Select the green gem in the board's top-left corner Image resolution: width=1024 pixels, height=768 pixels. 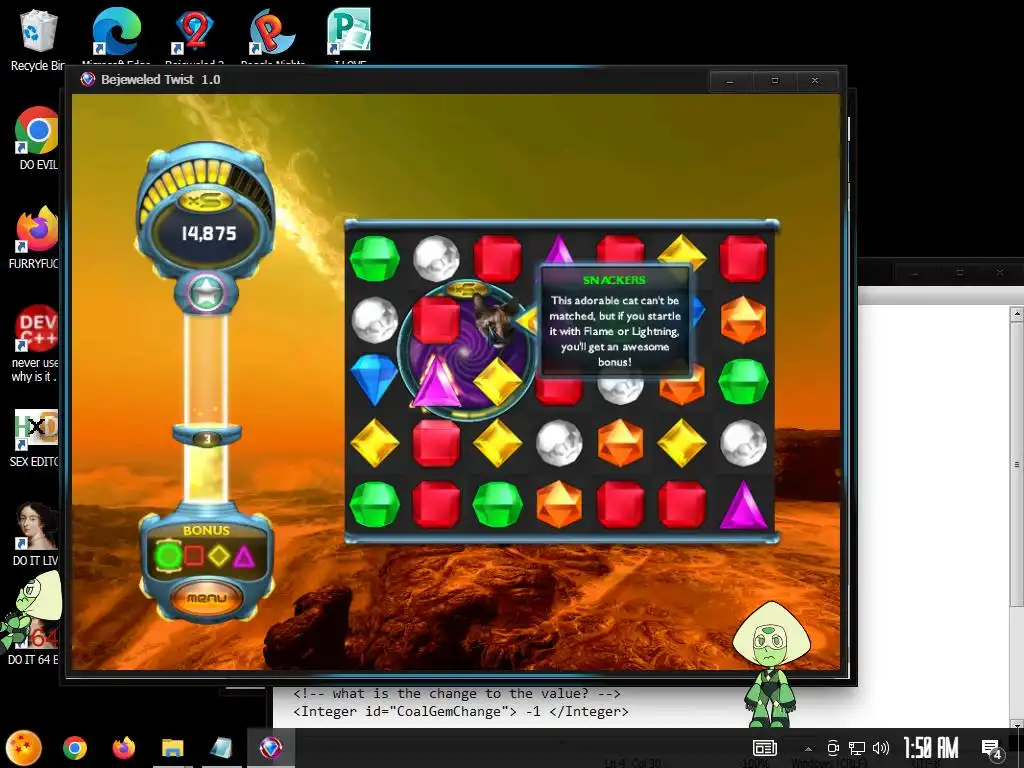(374, 259)
